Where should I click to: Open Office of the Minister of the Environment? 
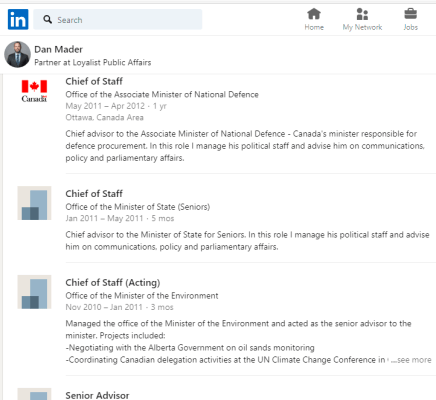point(142,296)
